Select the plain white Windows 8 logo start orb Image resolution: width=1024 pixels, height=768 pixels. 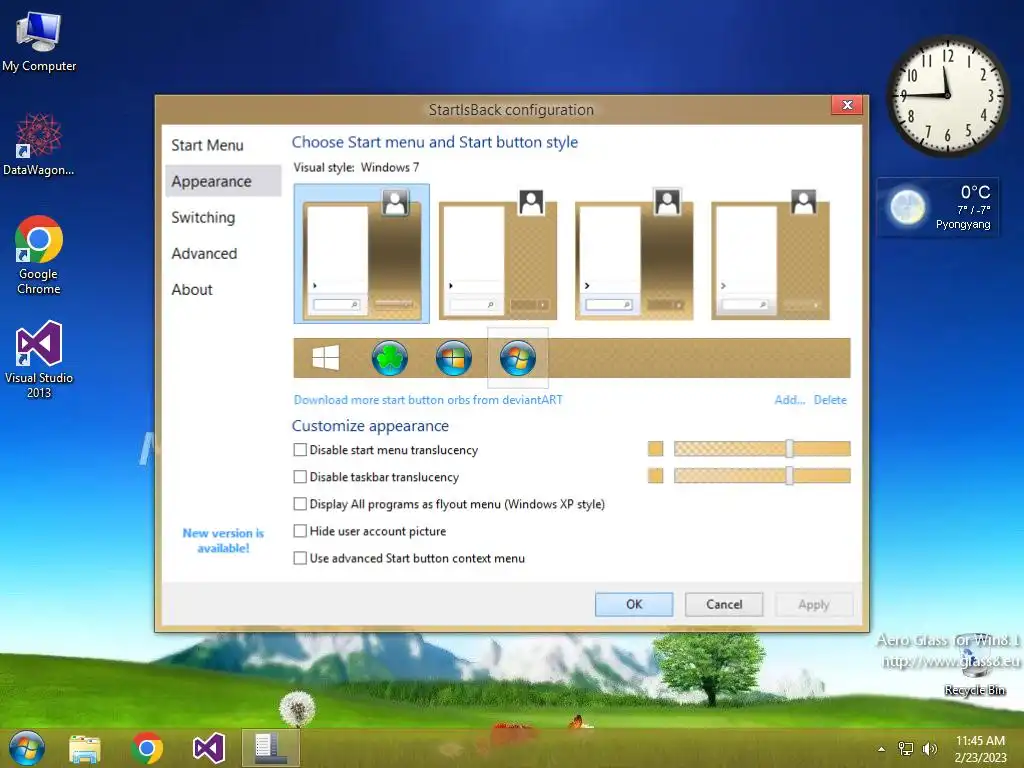[x=325, y=358]
